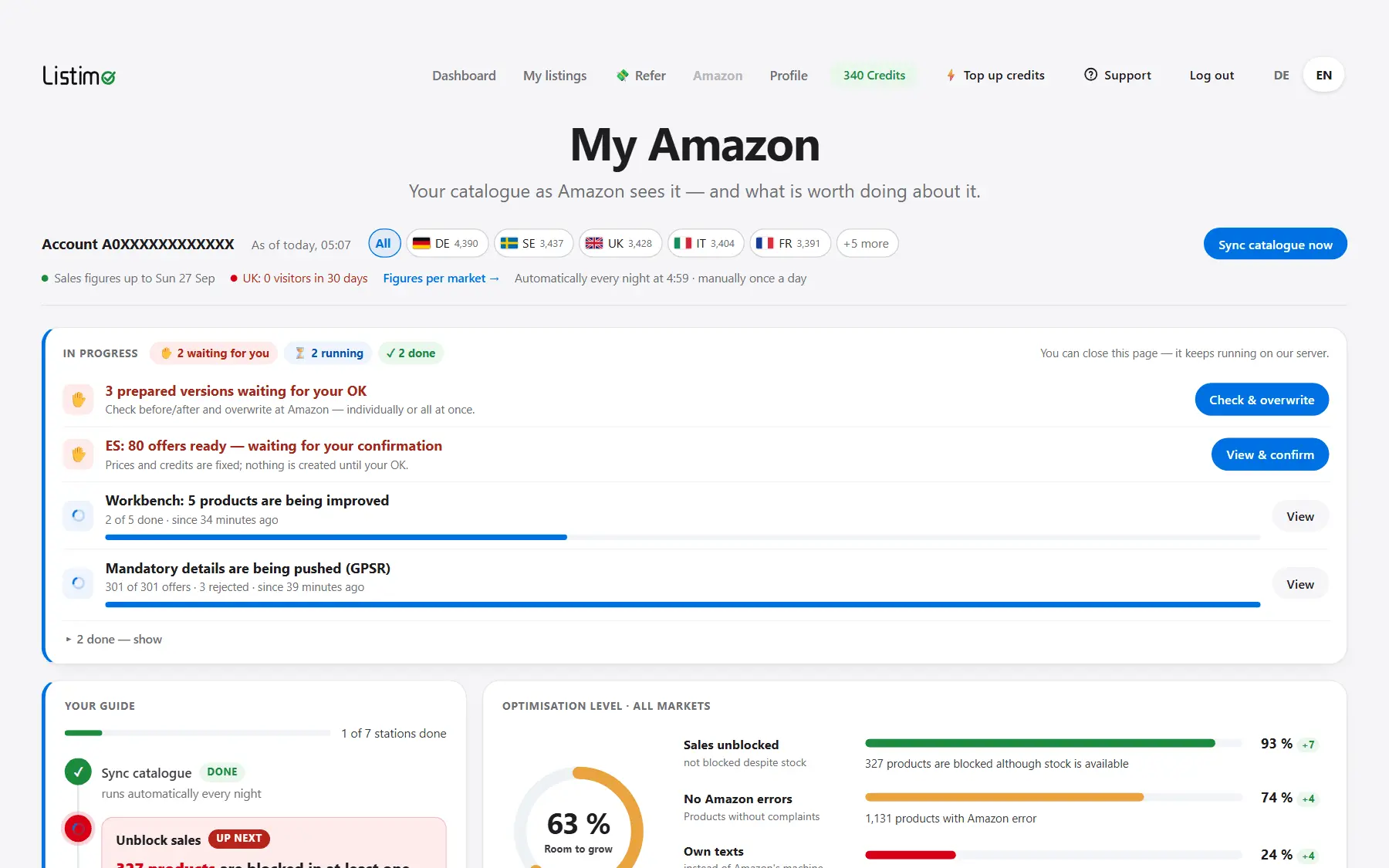Click the Swedish flag icon

click(509, 244)
